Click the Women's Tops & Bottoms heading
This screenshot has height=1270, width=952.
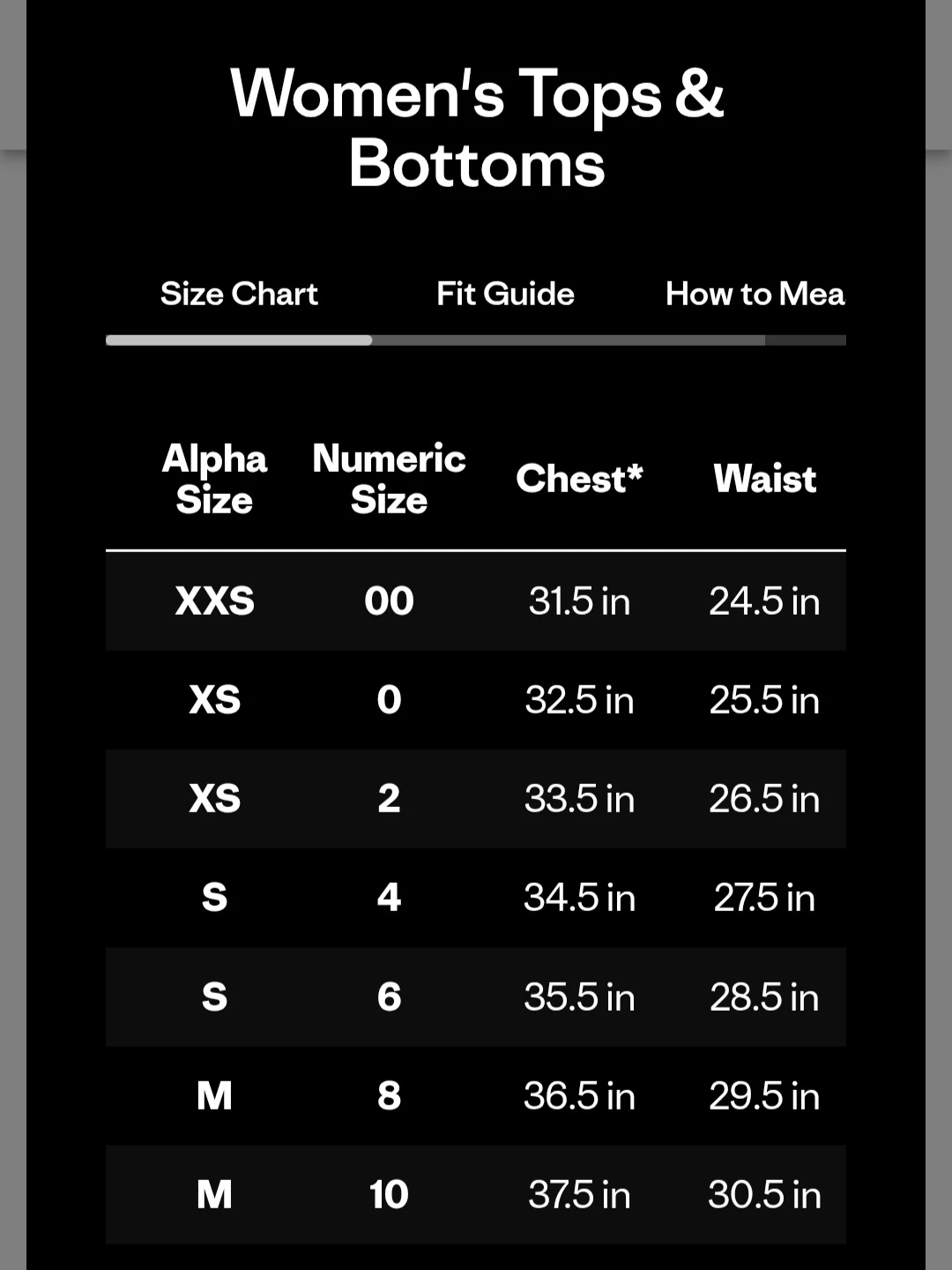tap(477, 128)
